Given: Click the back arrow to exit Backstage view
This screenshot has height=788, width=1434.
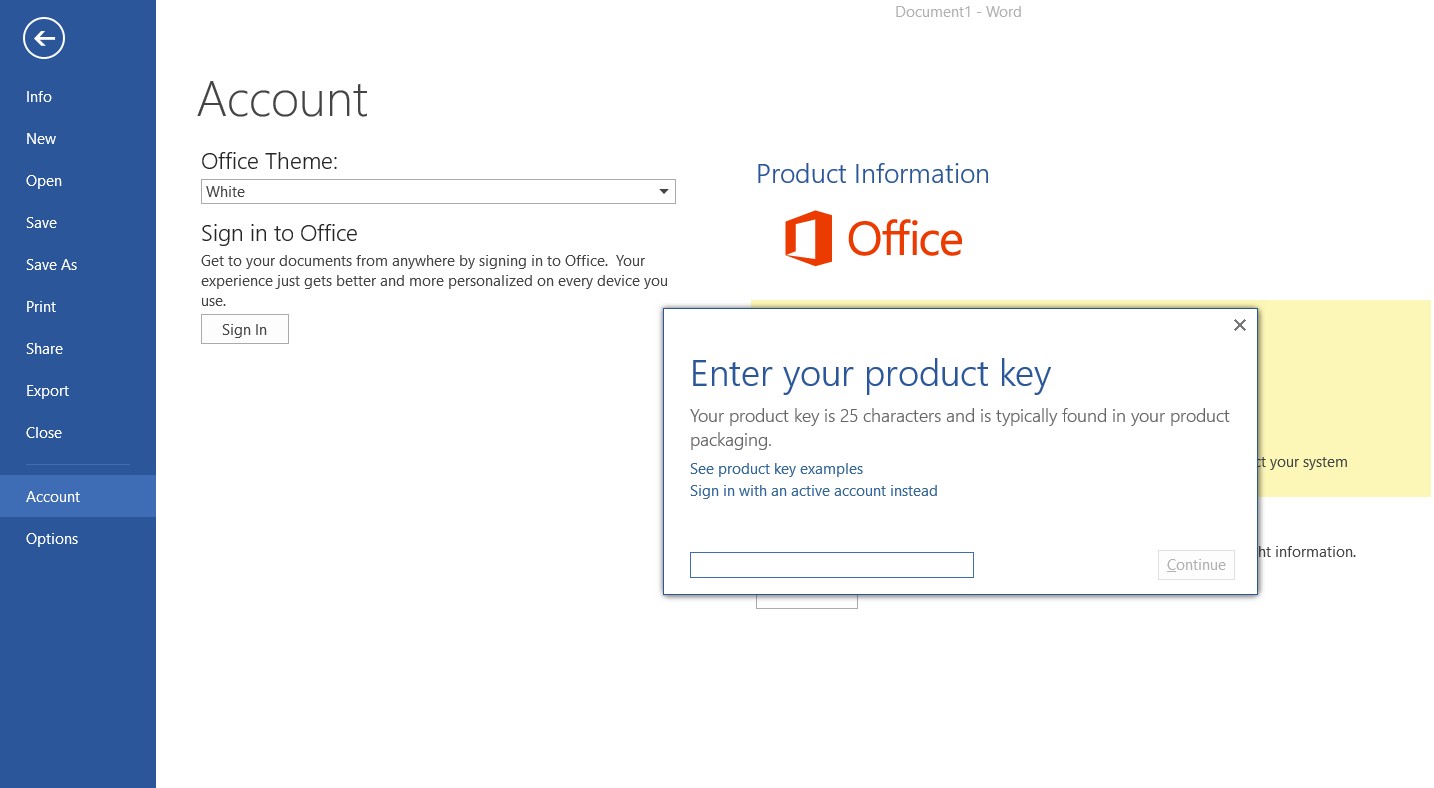Looking at the screenshot, I should coord(43,38).
